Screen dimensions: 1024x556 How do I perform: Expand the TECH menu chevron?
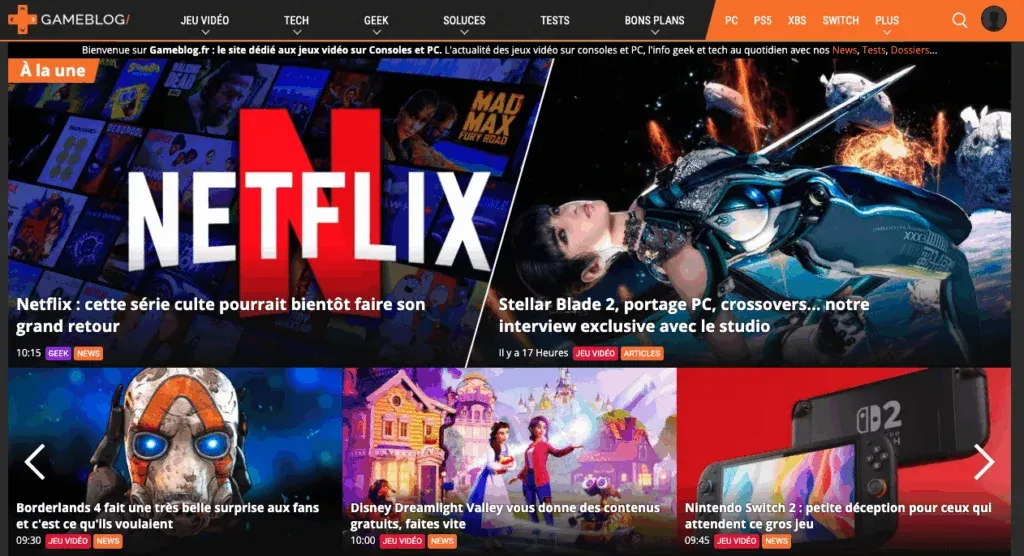click(x=296, y=32)
